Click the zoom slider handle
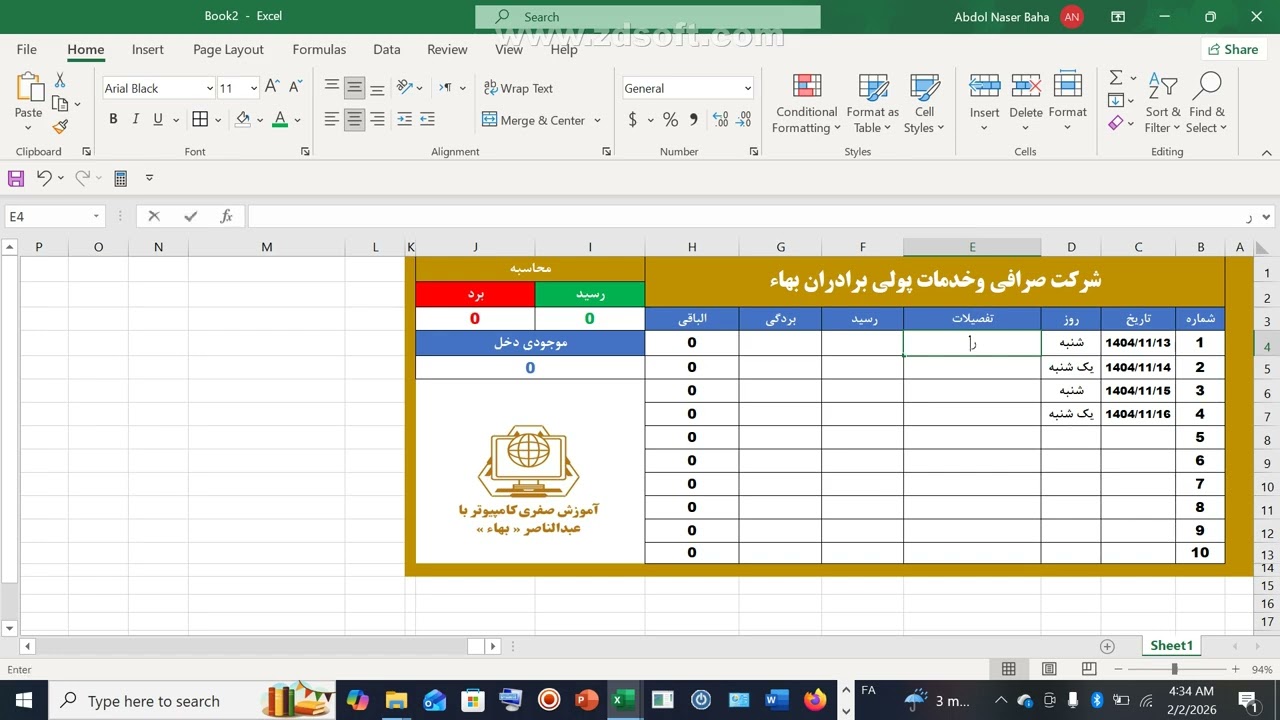The height and width of the screenshot is (720, 1280). (x=1175, y=669)
